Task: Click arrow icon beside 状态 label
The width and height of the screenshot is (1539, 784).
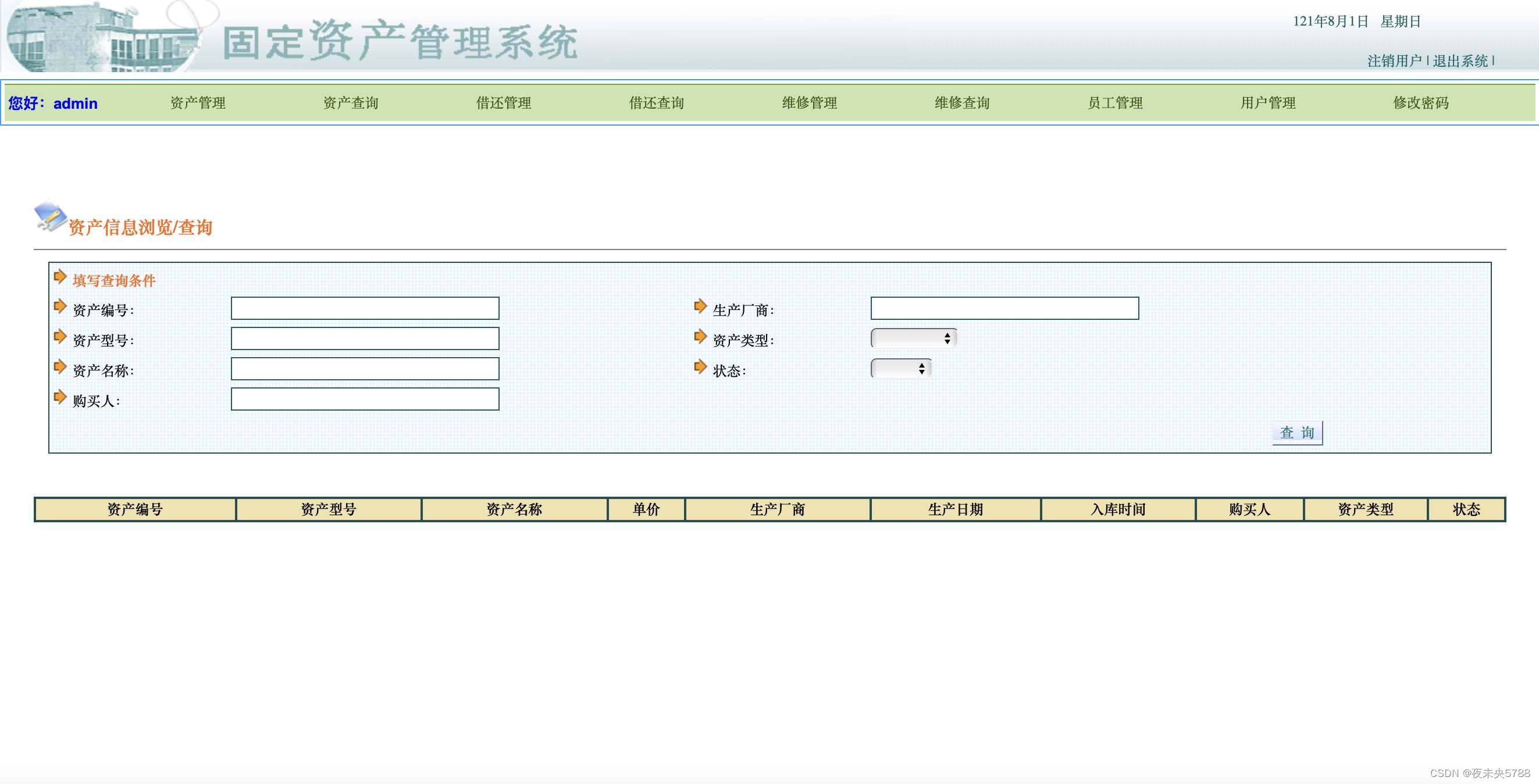Action: pos(700,367)
